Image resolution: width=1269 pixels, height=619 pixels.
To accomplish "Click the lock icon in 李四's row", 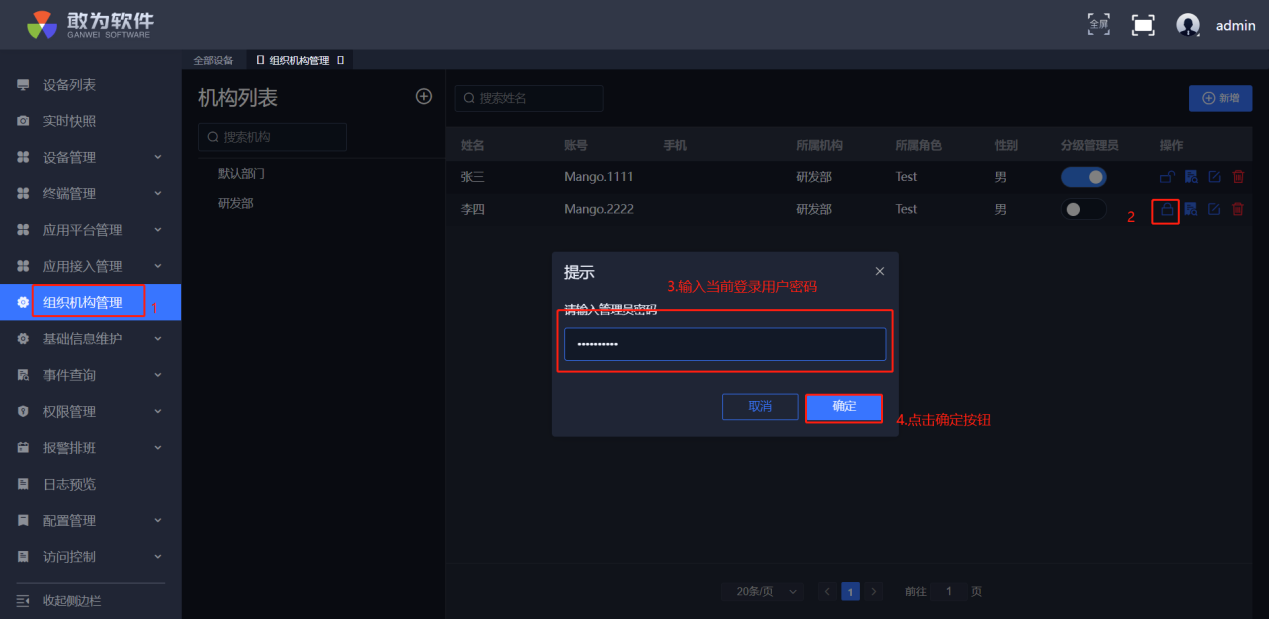I will coord(1166,210).
